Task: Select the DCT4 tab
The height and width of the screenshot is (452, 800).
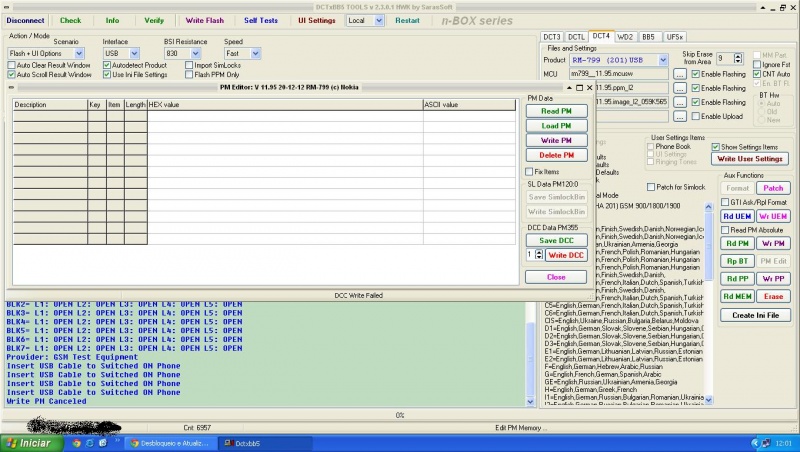Action: (x=601, y=36)
